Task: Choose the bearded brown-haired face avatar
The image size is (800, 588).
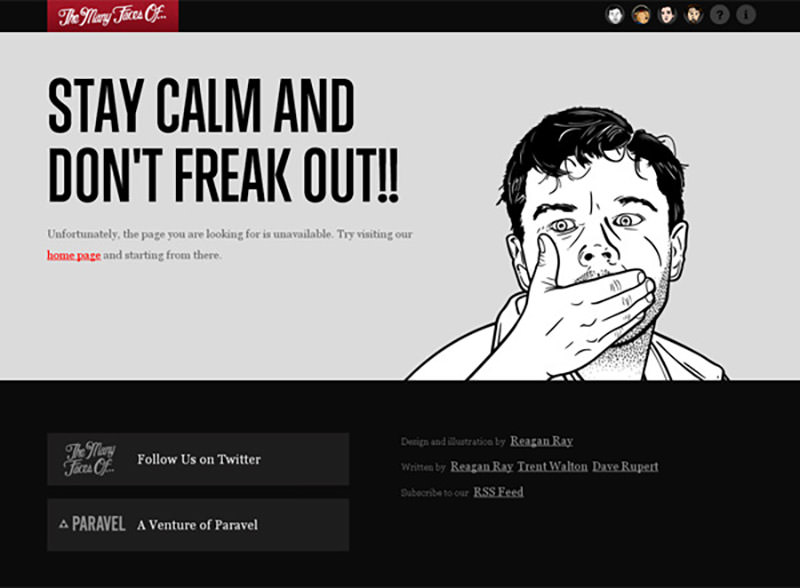Action: pos(693,15)
